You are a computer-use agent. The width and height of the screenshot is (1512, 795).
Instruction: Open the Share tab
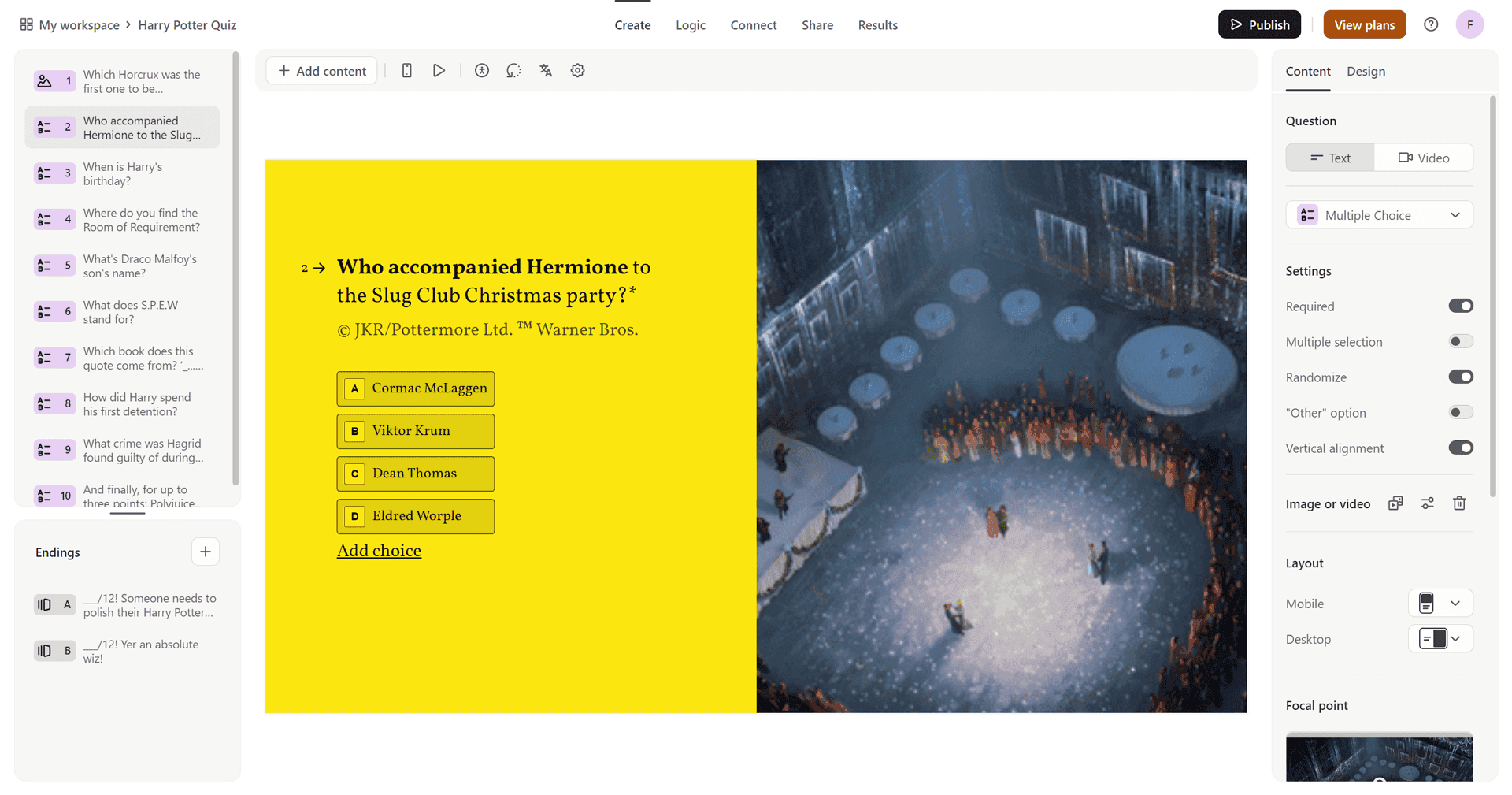817,25
